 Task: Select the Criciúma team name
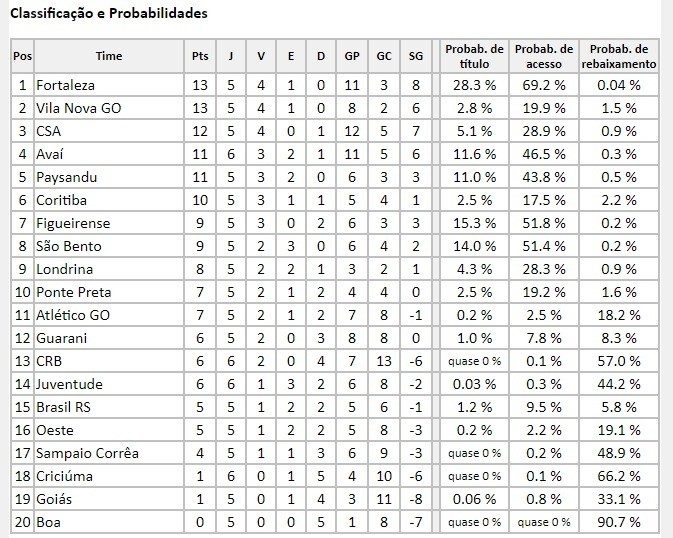tap(64, 476)
